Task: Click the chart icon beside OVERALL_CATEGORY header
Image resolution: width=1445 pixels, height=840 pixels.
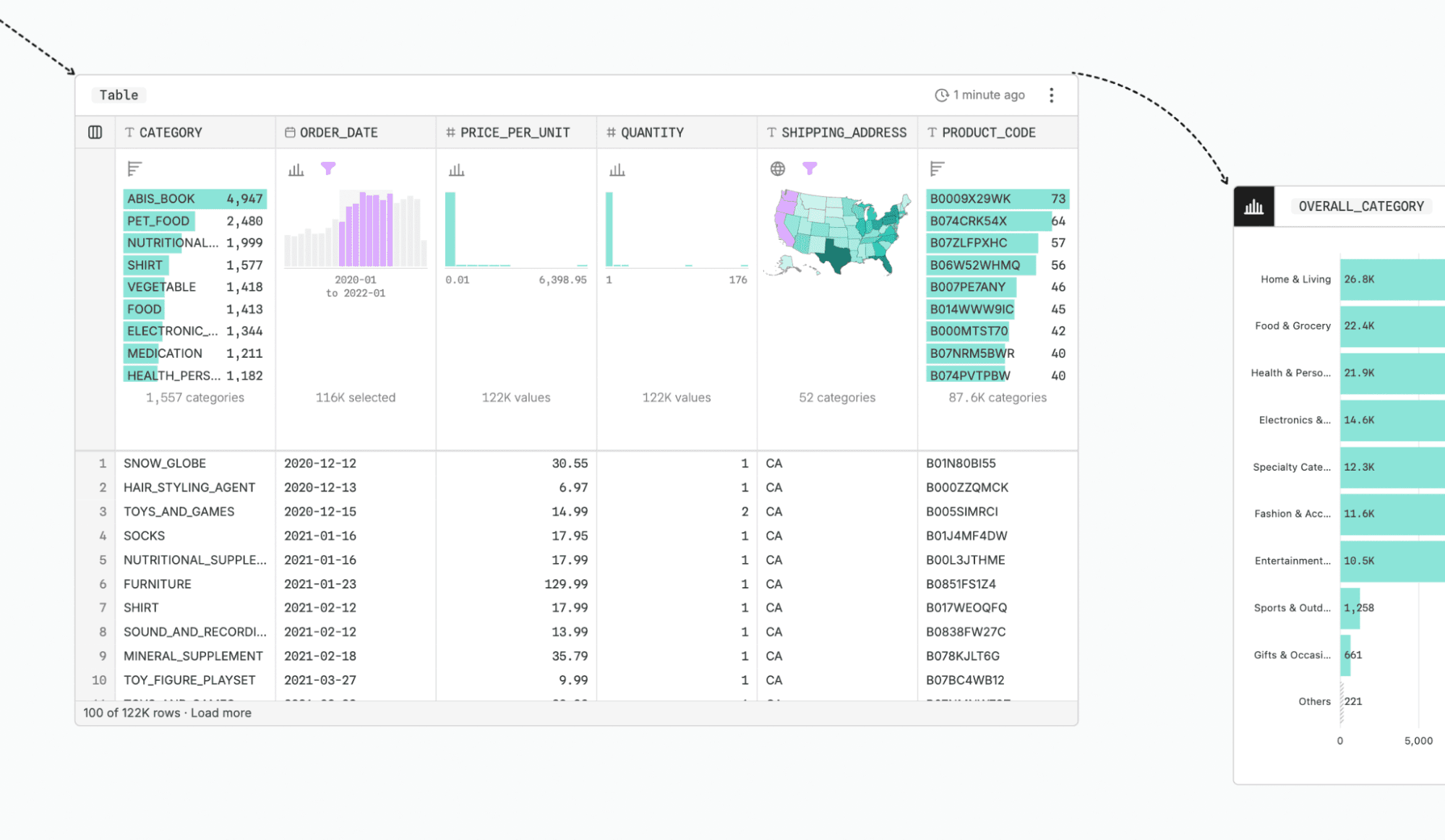Action: [1253, 207]
